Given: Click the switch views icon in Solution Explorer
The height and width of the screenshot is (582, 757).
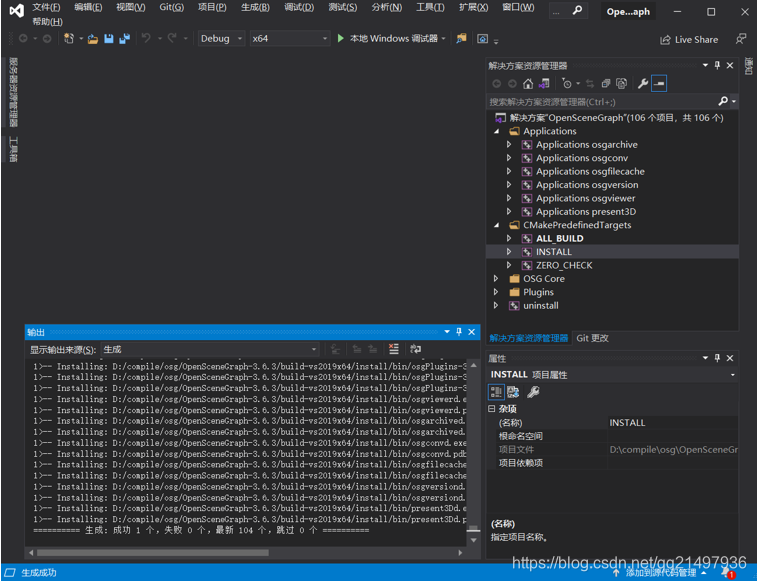Looking at the screenshot, I should pos(544,83).
